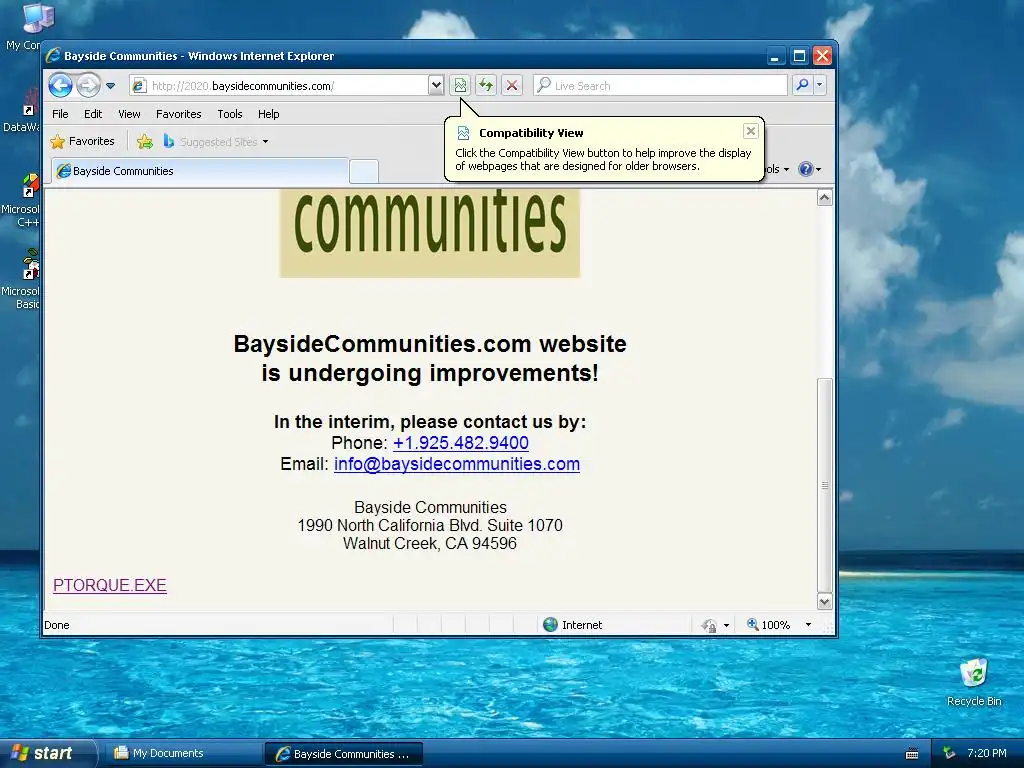Open the View menu
Viewport: 1024px width, 768px height.
coord(129,114)
